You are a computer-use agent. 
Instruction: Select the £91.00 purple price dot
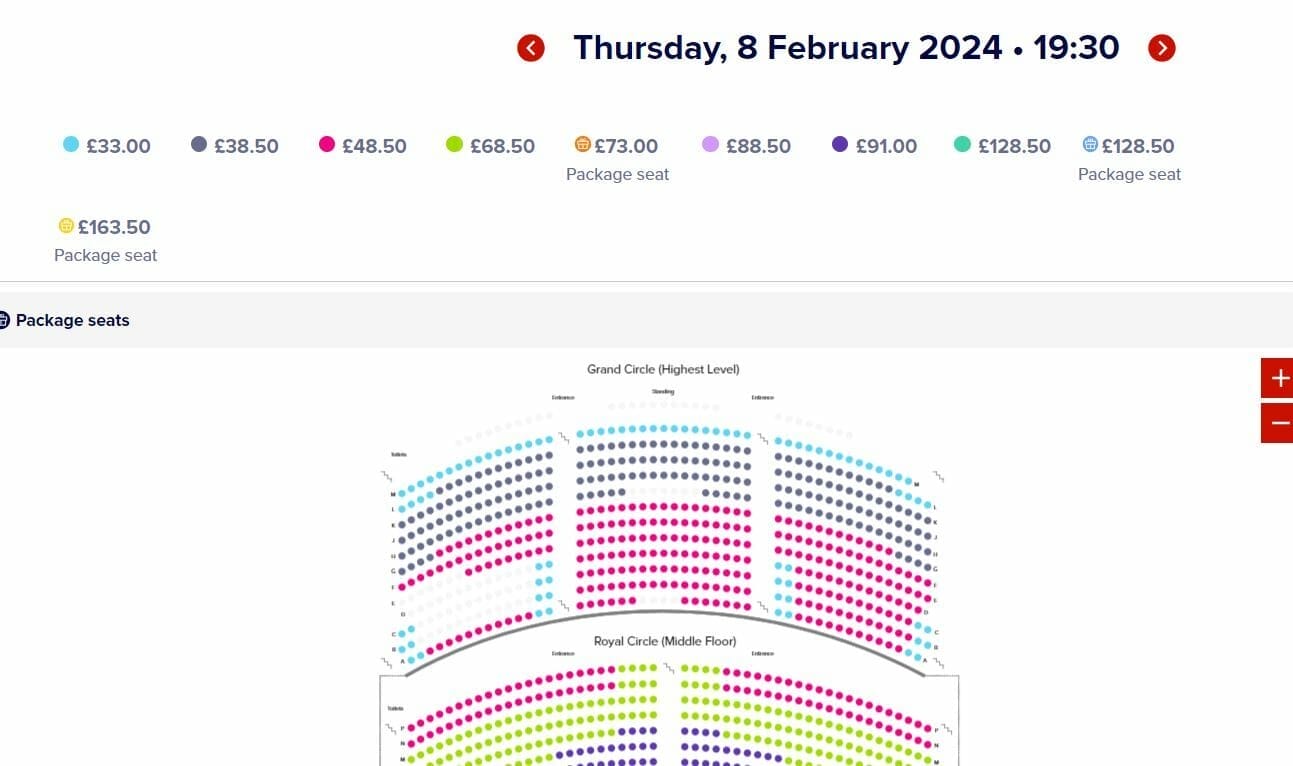pyautogui.click(x=840, y=145)
